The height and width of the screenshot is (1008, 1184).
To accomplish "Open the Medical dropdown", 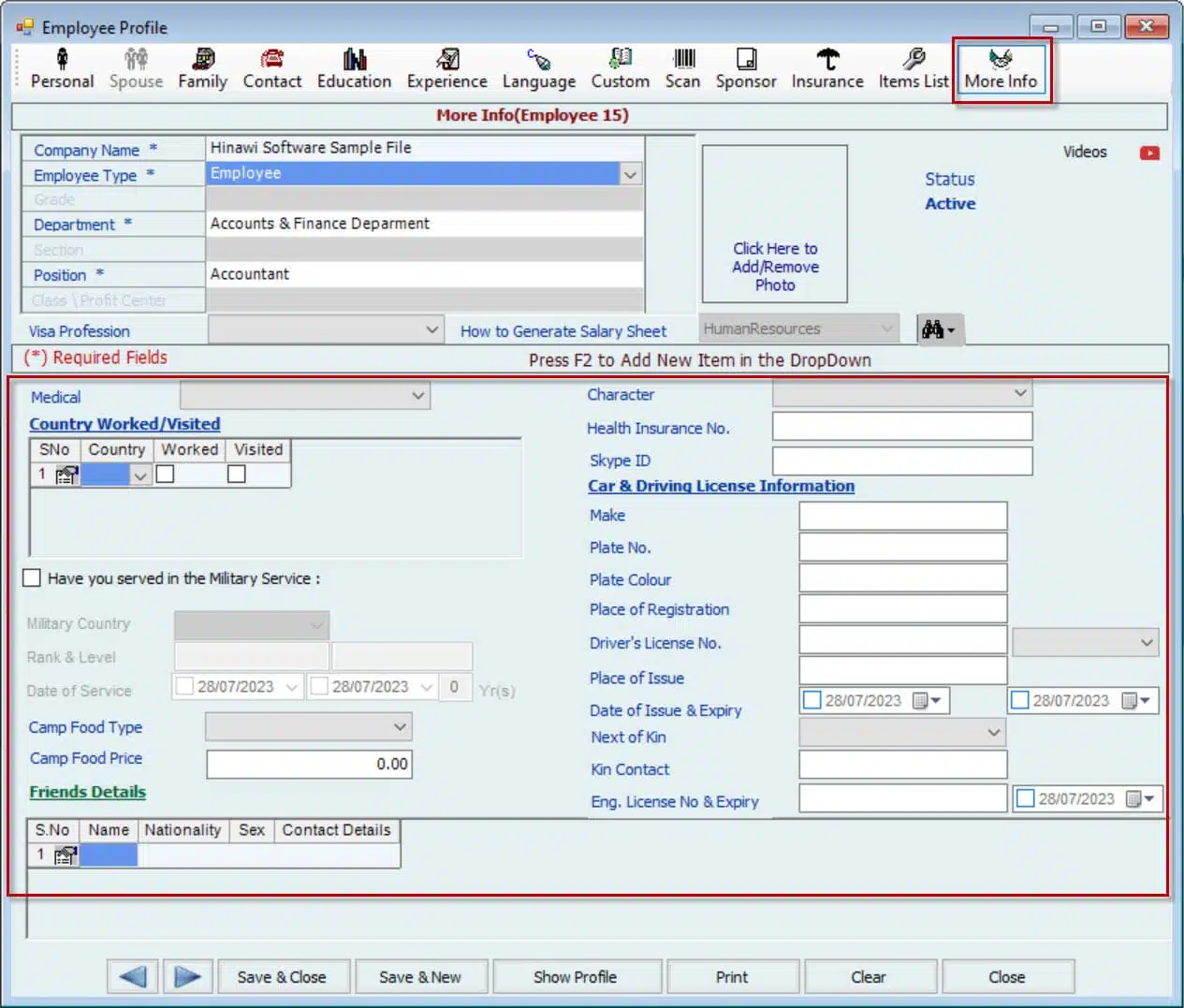I will (x=418, y=396).
